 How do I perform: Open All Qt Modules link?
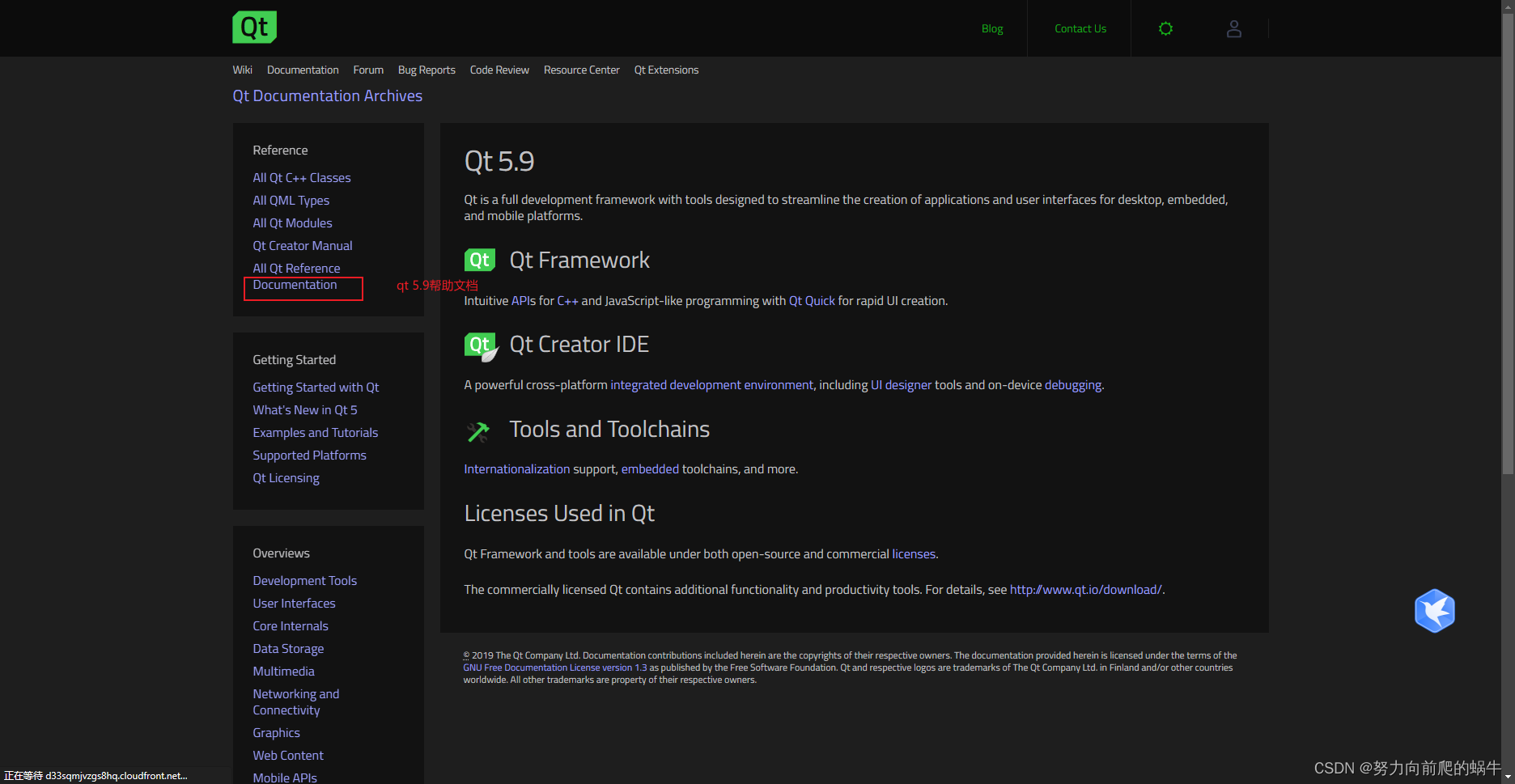tap(292, 222)
